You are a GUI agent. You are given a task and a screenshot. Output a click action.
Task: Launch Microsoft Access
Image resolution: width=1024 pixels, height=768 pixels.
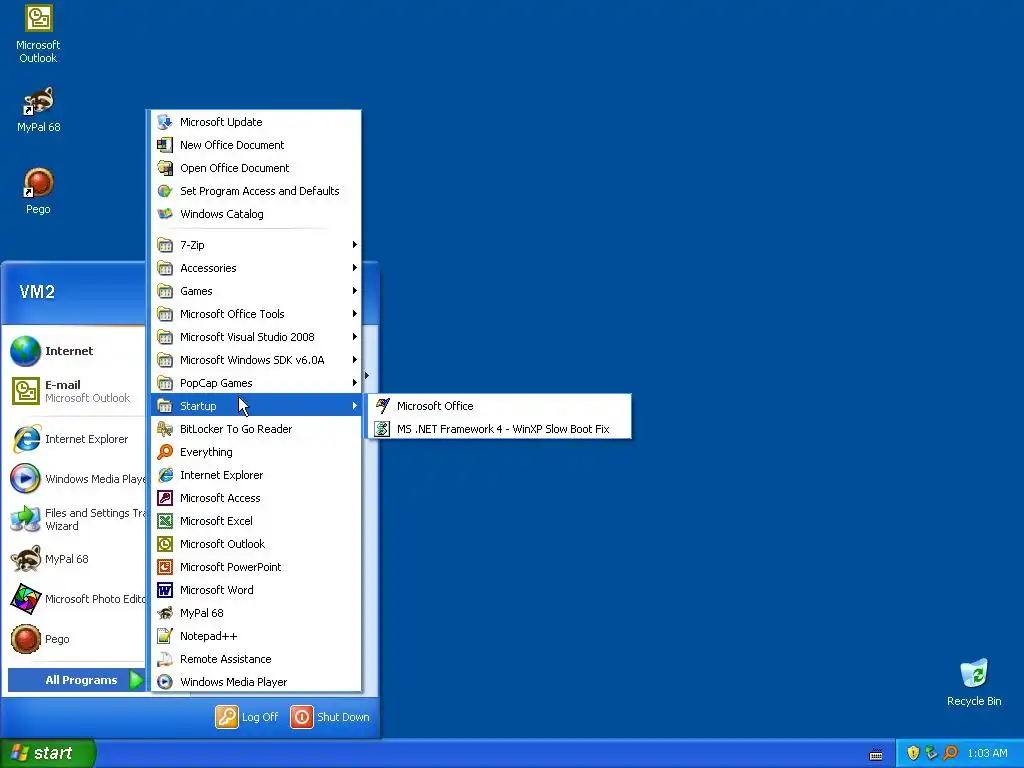256,498
